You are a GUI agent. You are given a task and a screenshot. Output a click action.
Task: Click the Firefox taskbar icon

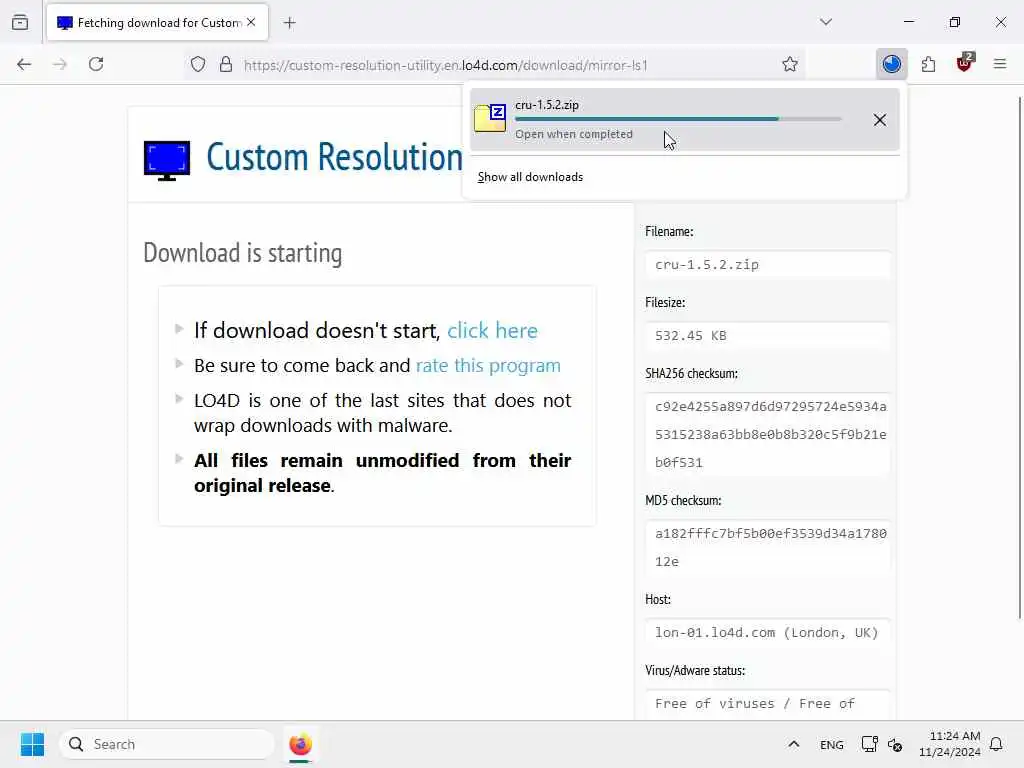pos(300,744)
